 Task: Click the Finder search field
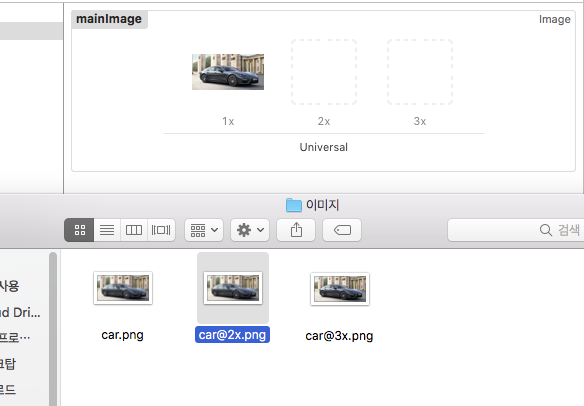tap(516, 230)
